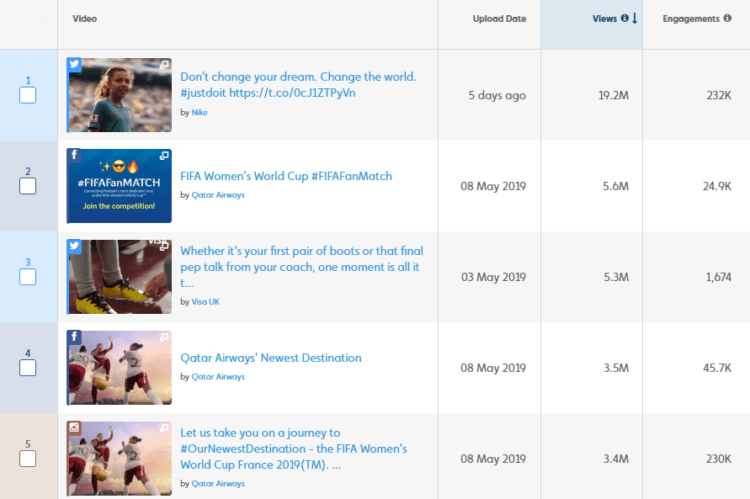The width and height of the screenshot is (750, 499).
Task: Click the 1,674 engagements value
Action: point(718,277)
